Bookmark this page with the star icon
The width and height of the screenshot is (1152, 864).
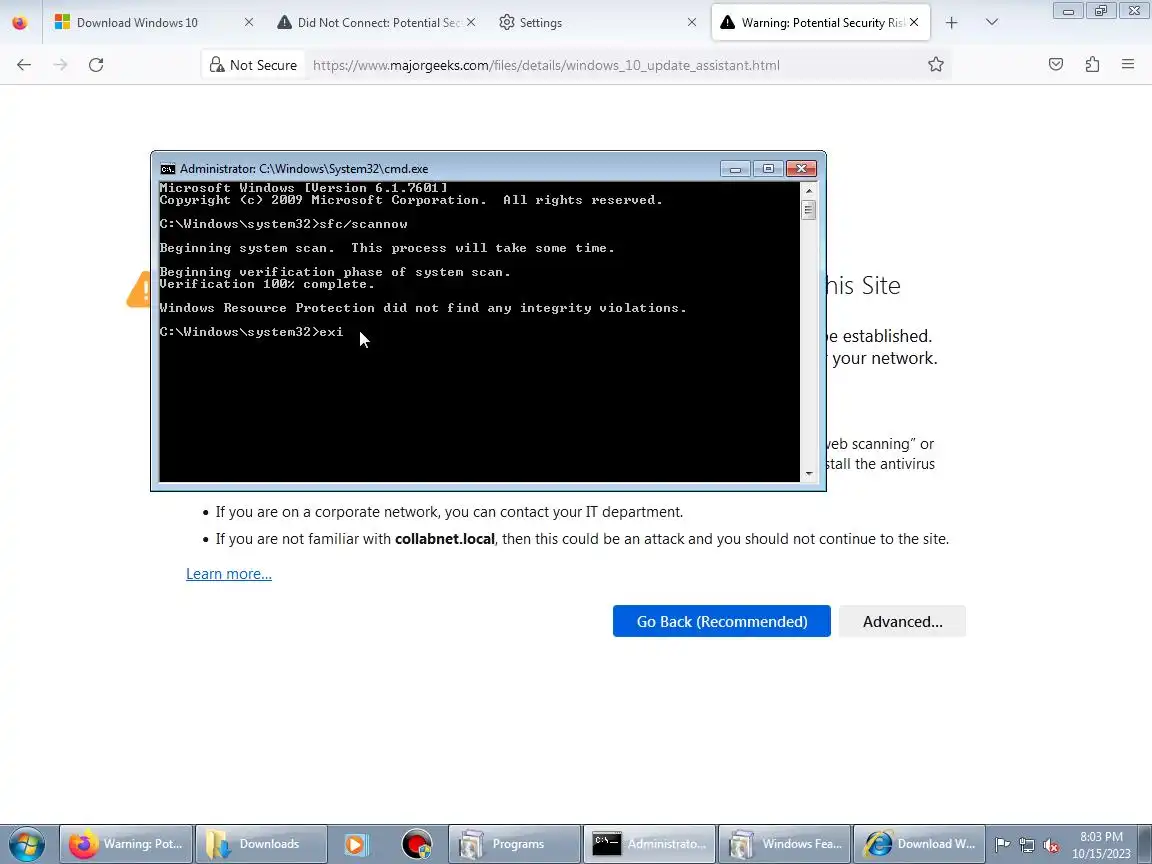[x=935, y=65]
